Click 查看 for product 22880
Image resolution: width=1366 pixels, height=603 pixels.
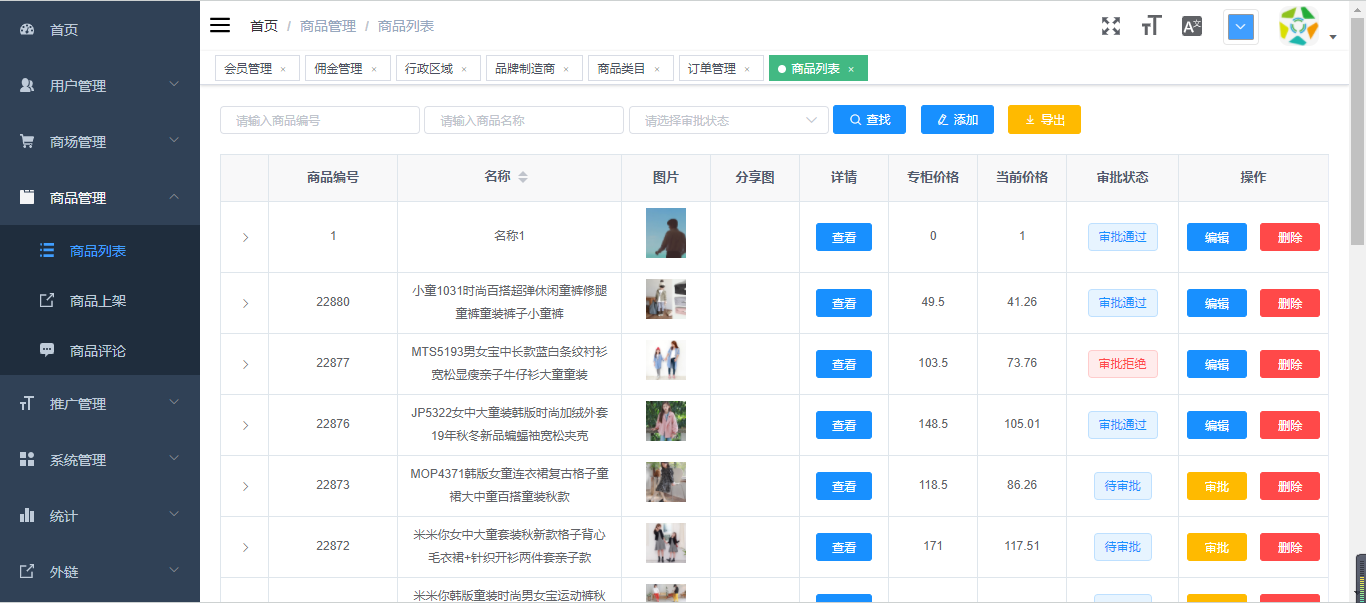click(844, 303)
